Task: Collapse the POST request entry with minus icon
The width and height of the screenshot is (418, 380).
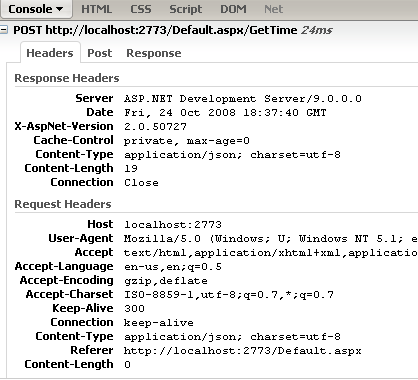Action: [4, 30]
